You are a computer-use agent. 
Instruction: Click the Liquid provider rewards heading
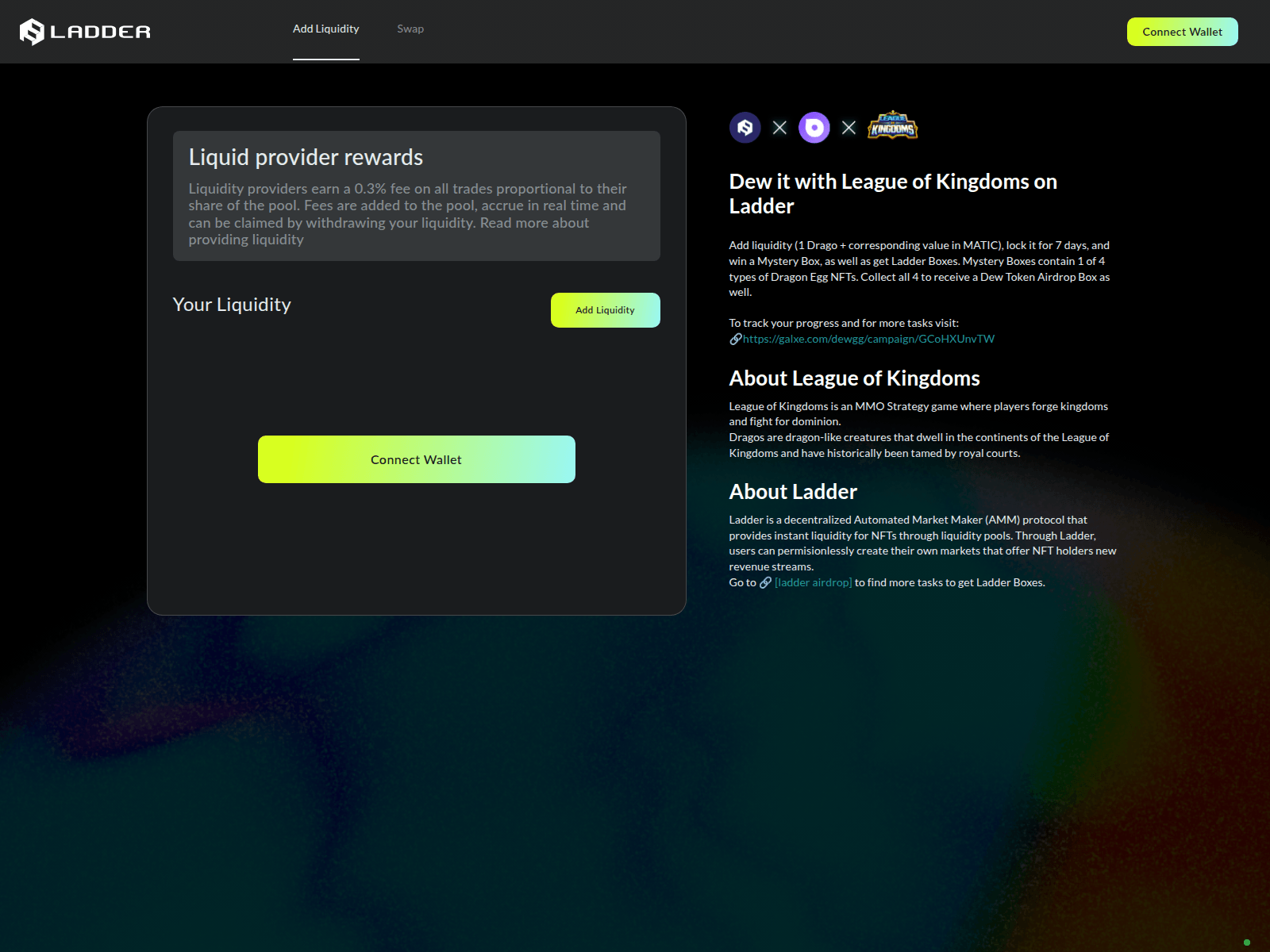pos(306,157)
